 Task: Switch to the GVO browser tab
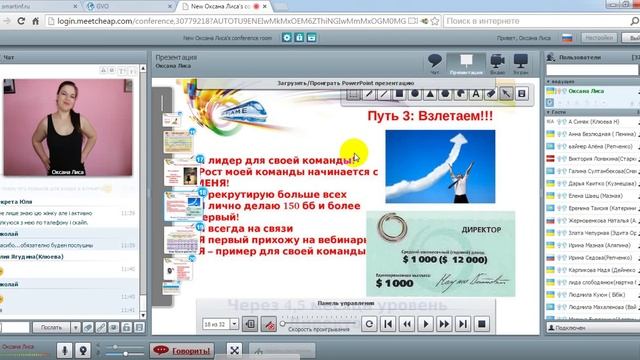pyautogui.click(x=129, y=6)
